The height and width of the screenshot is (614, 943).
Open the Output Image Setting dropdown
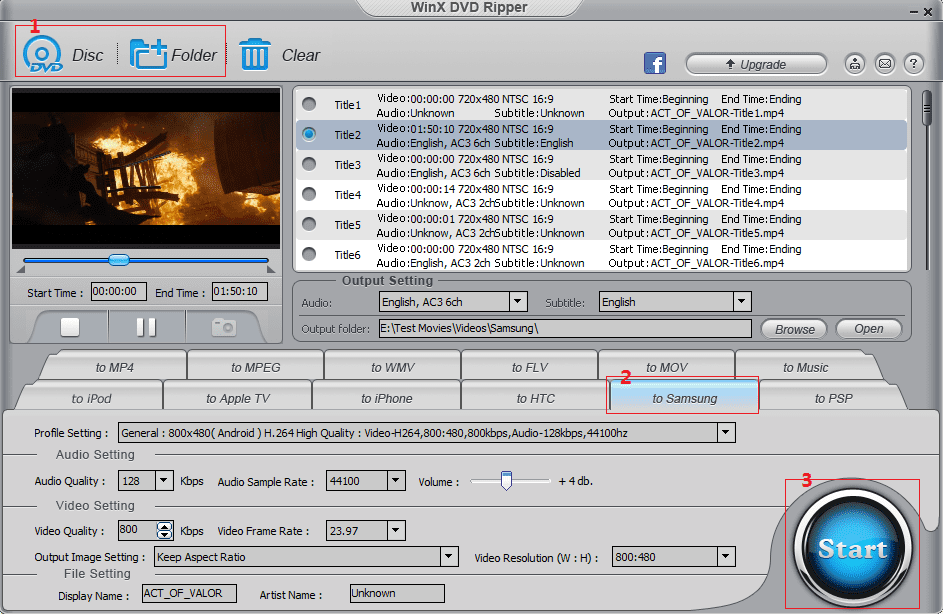click(449, 556)
